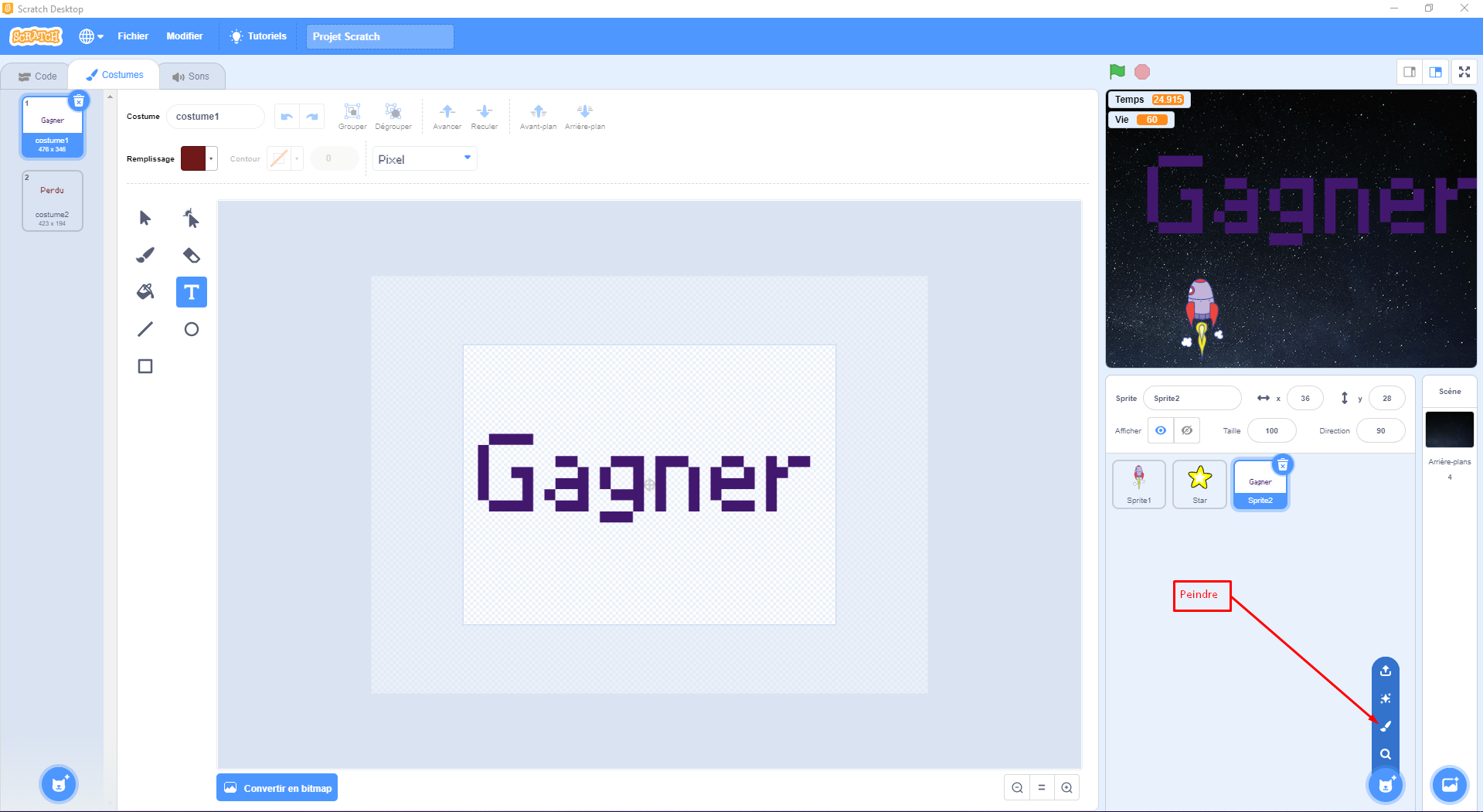Image resolution: width=1483 pixels, height=812 pixels.
Task: Select the Eraser tool
Action: [x=191, y=255]
